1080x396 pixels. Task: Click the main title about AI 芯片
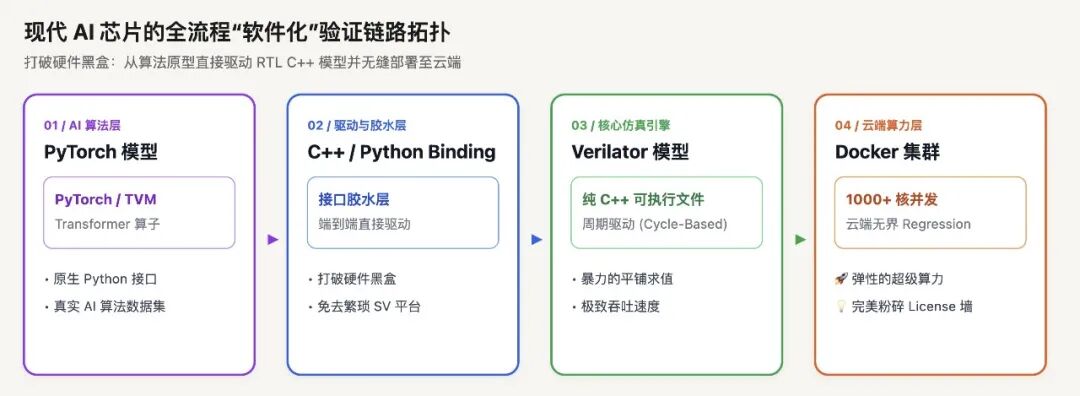click(238, 33)
